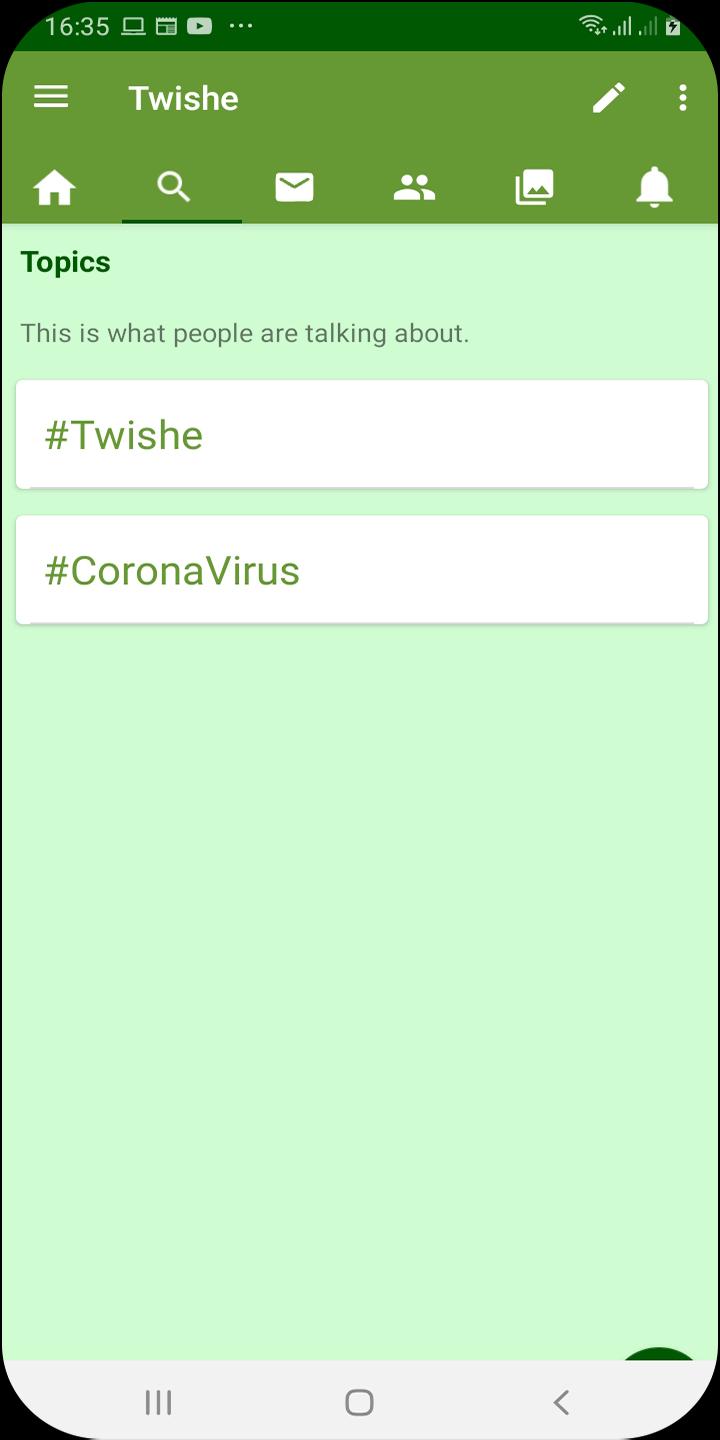The height and width of the screenshot is (1440, 720).
Task: Expand the status bar quick settings
Action: tap(360, 27)
